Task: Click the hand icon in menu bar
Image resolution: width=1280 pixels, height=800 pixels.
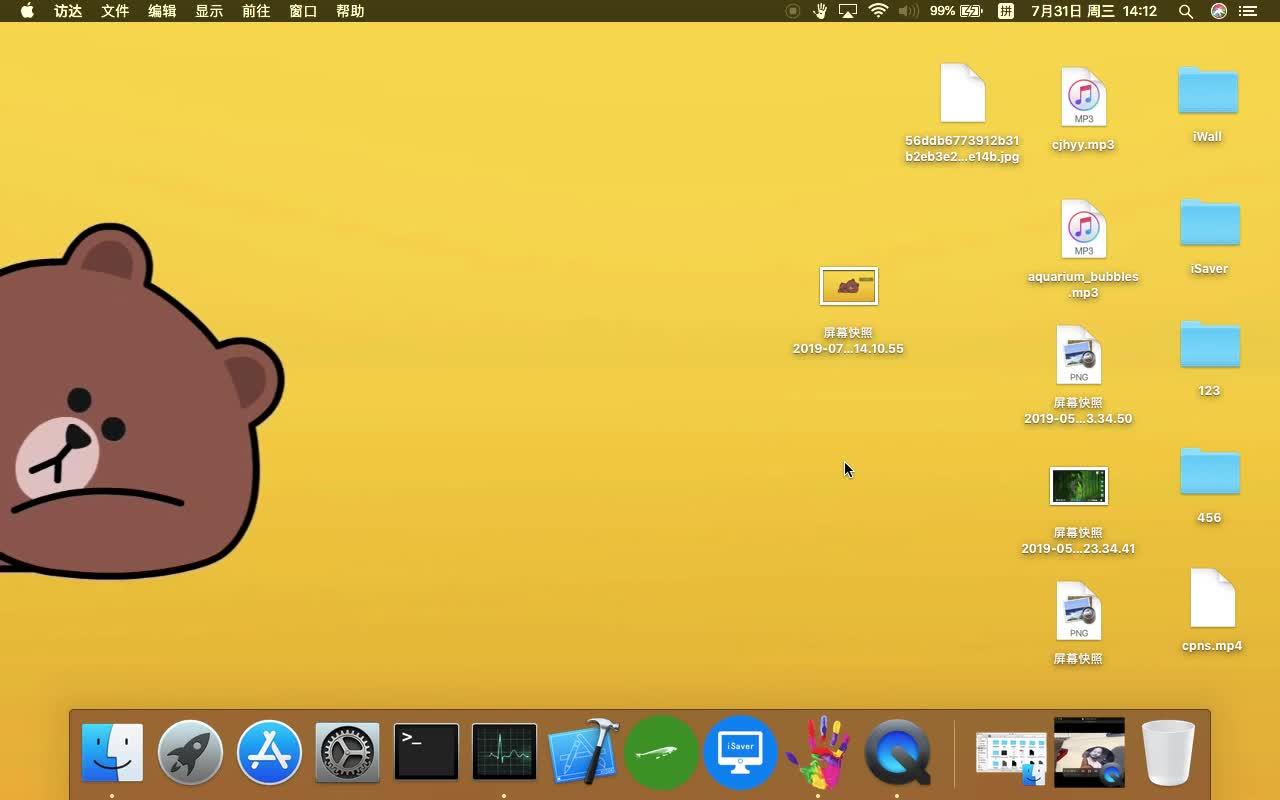Action: (820, 11)
